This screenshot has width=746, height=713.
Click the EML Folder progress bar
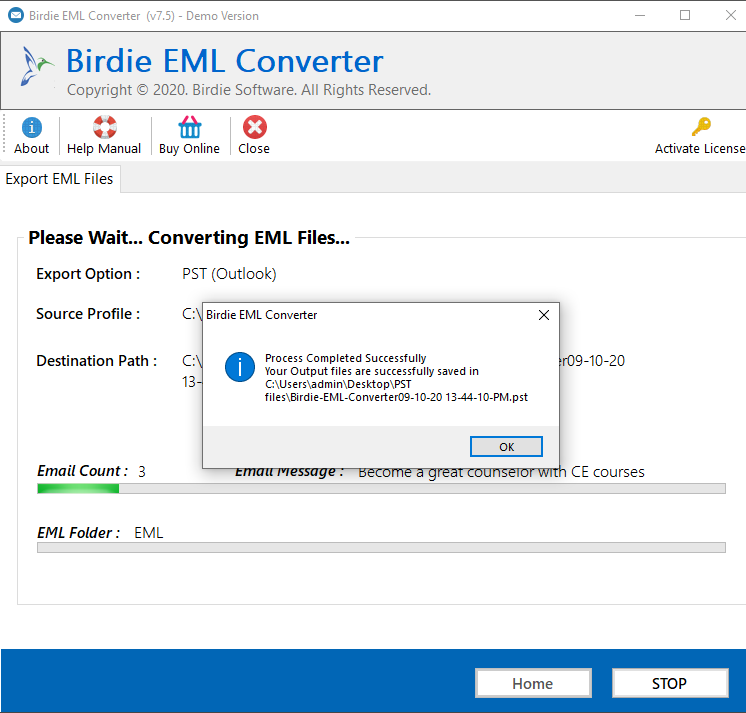click(381, 547)
